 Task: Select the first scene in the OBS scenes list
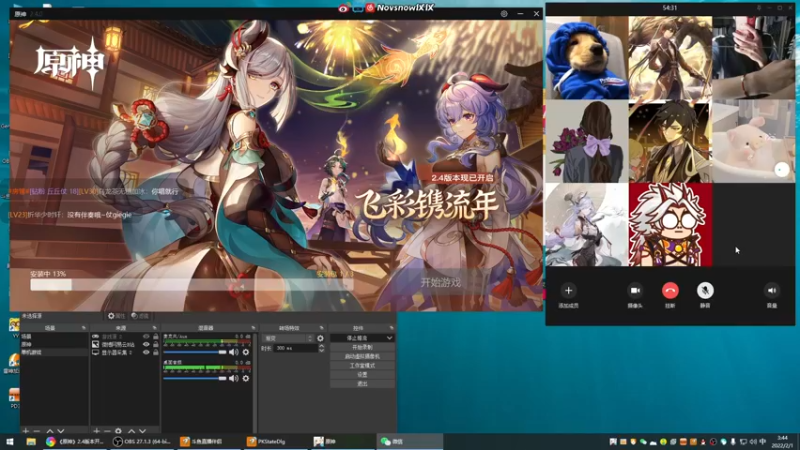point(54,336)
